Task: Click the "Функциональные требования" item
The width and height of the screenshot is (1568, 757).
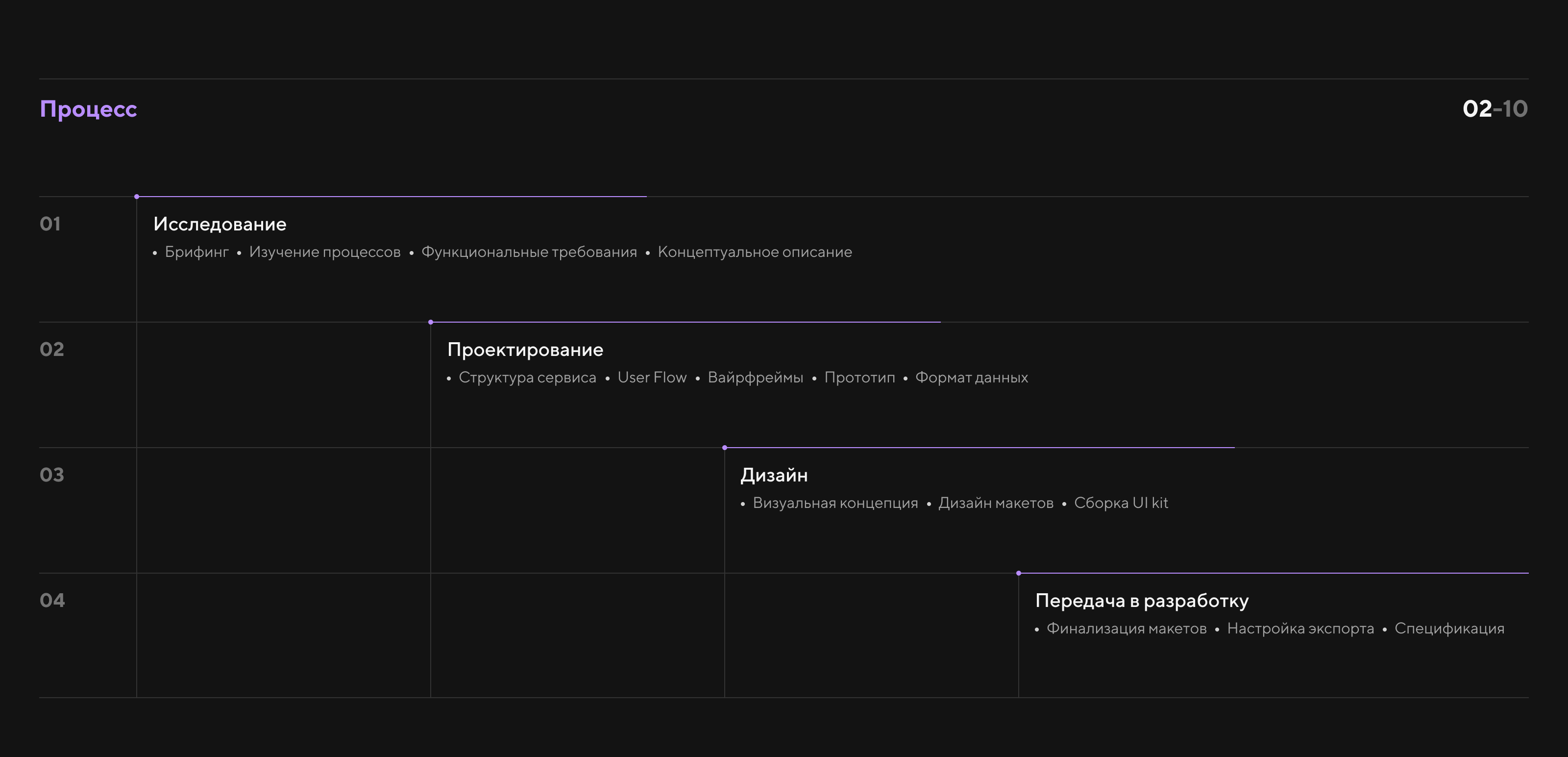Action: 529,252
